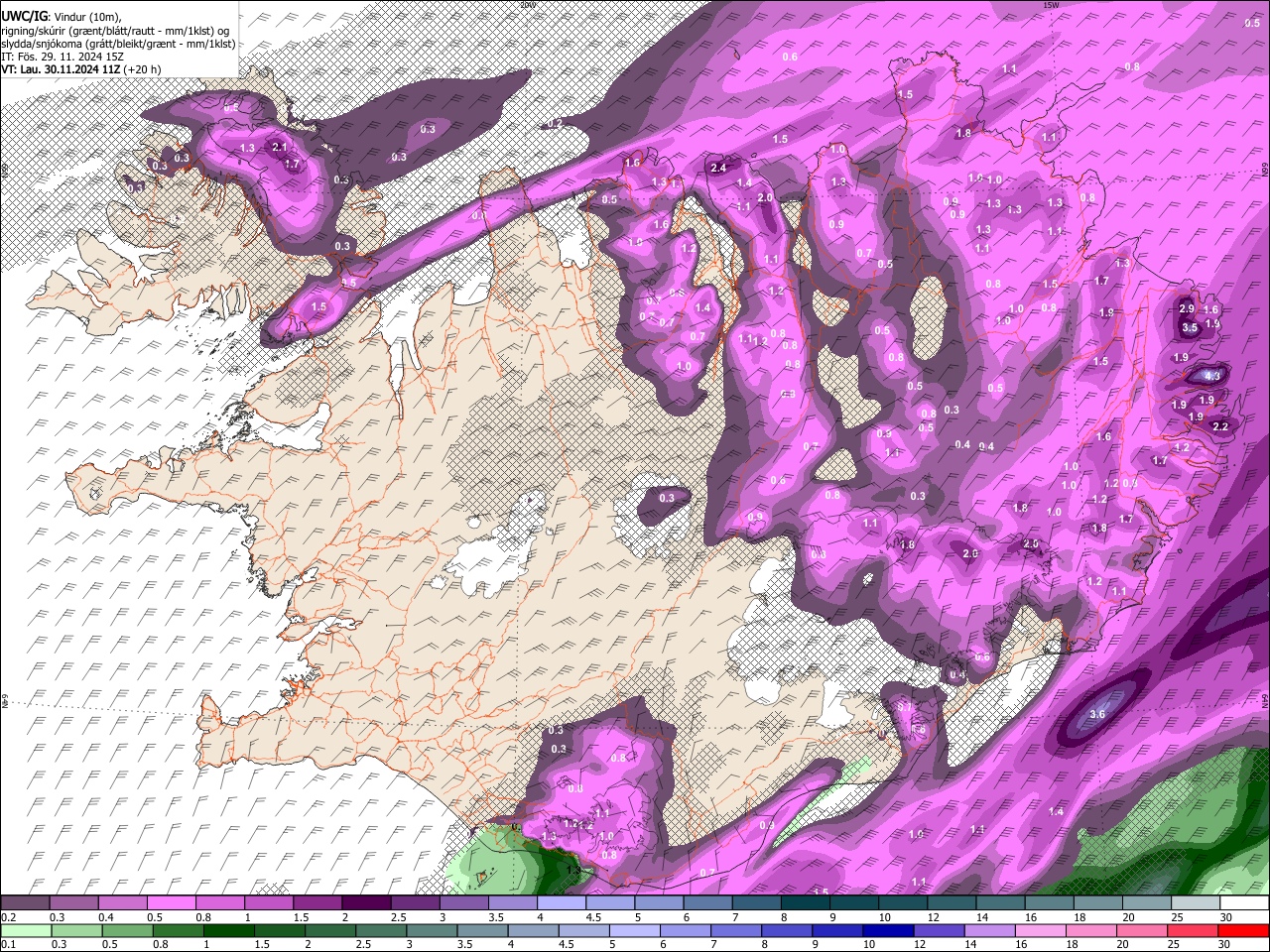This screenshot has width=1270, height=952.
Task: Select lower-row legend swatch labeled 25
Action: pos(1194,930)
